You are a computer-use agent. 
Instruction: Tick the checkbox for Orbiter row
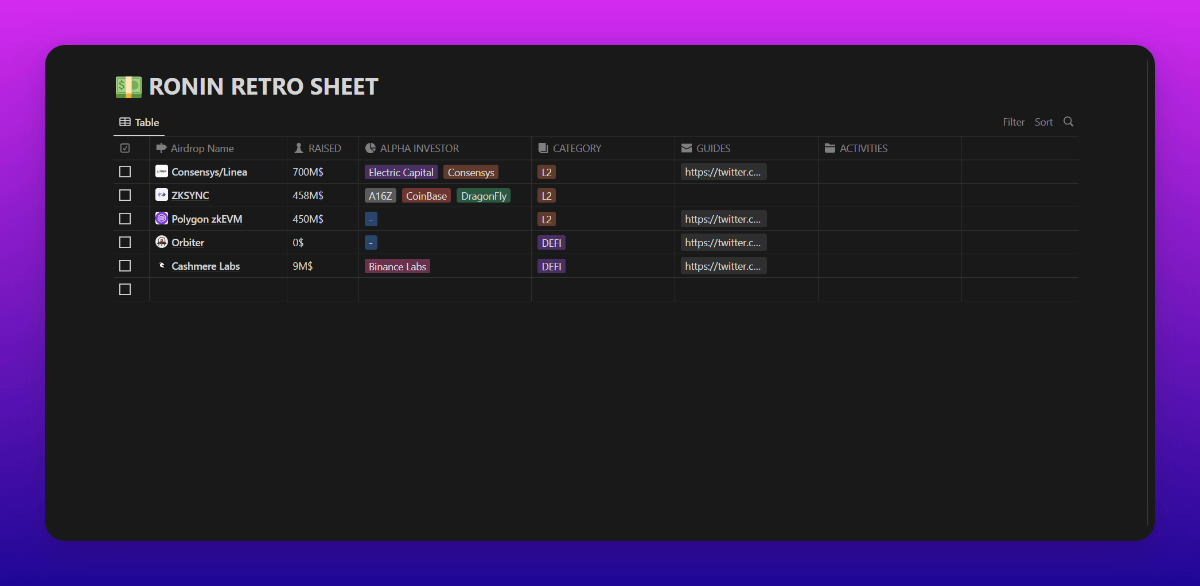click(125, 242)
